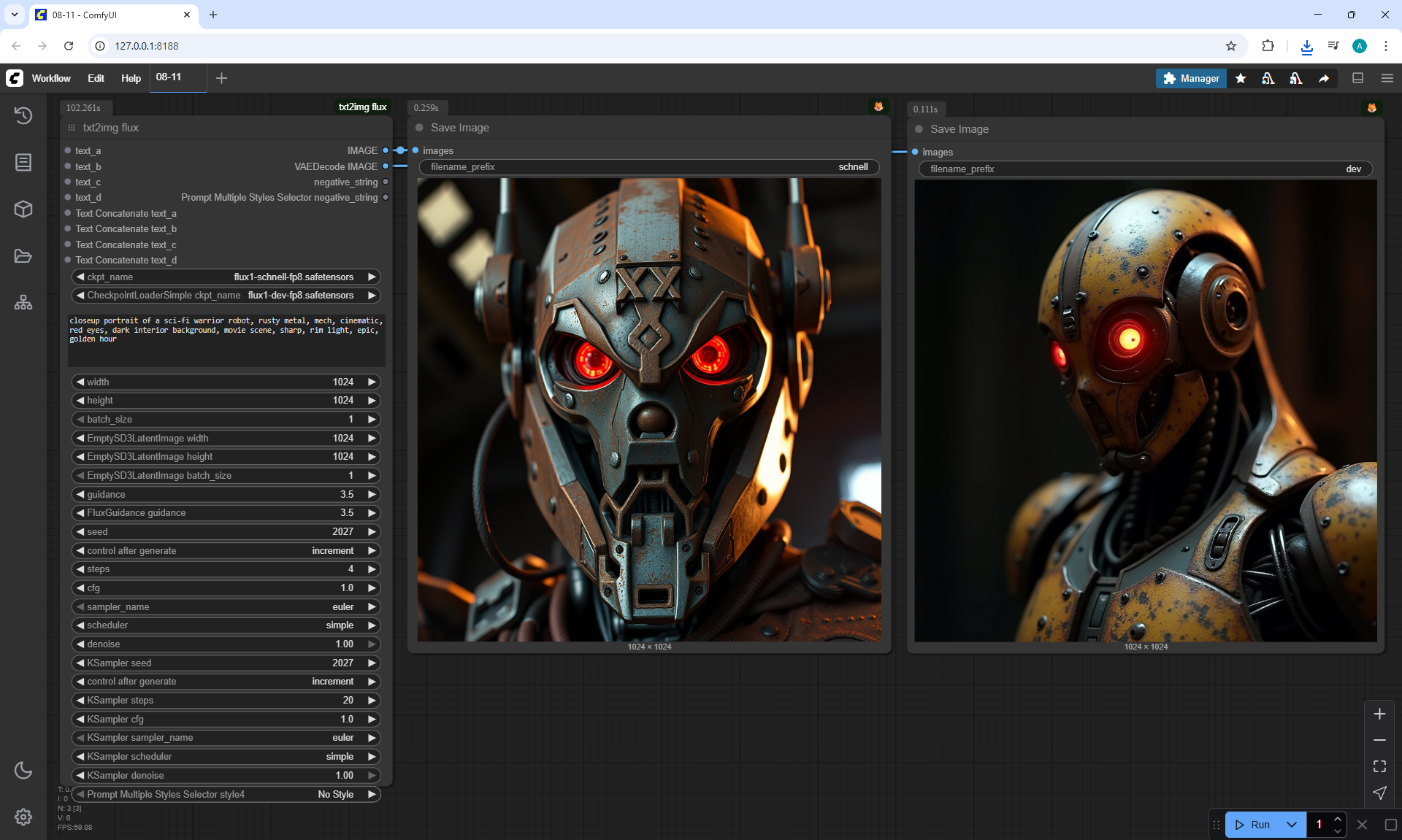Open the queue history sidebar icon
This screenshot has height=840, width=1402.
(23, 115)
